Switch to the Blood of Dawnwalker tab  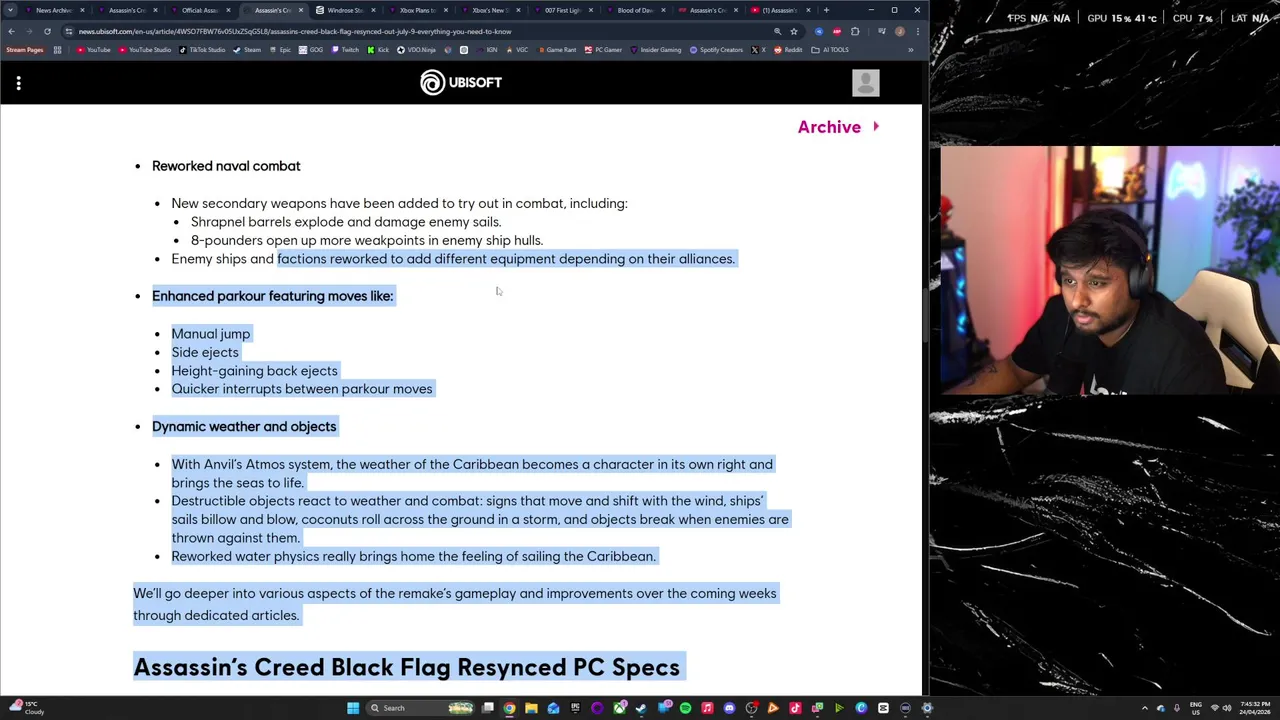634,10
